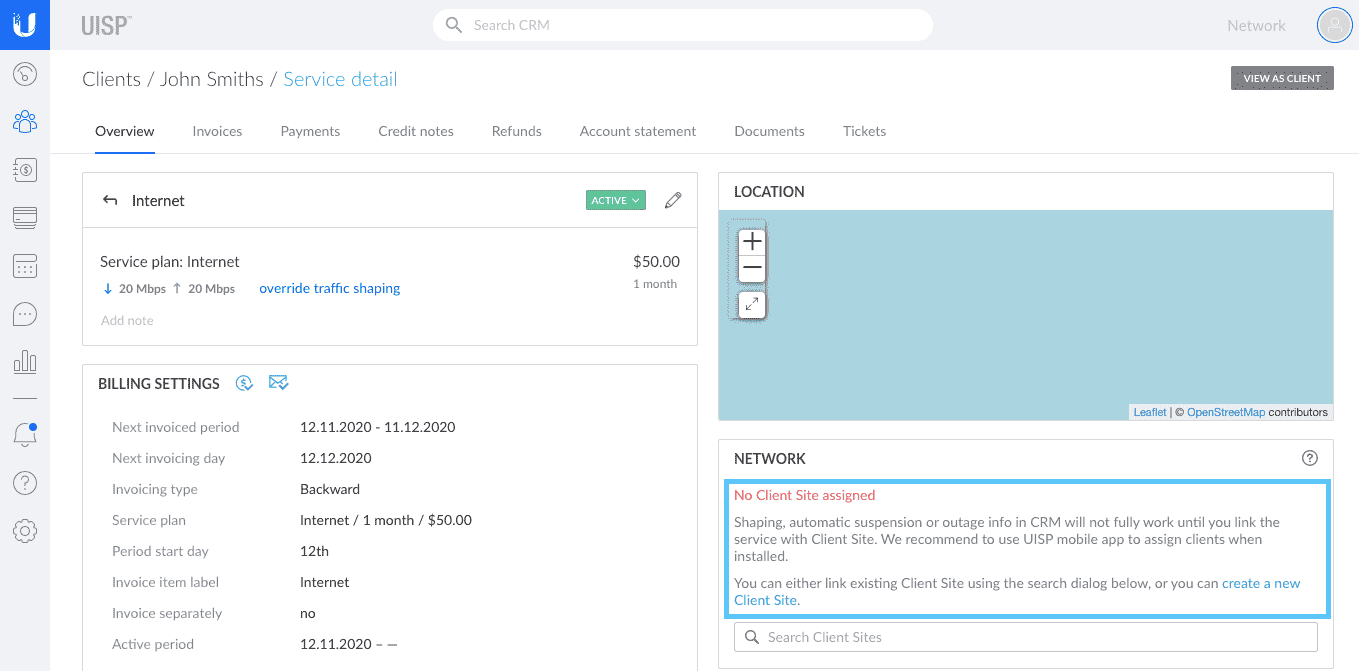Click the Ubiquiti logo in the sidebar
Screen dimensions: 1359x671
pyautogui.click(x=25, y=25)
